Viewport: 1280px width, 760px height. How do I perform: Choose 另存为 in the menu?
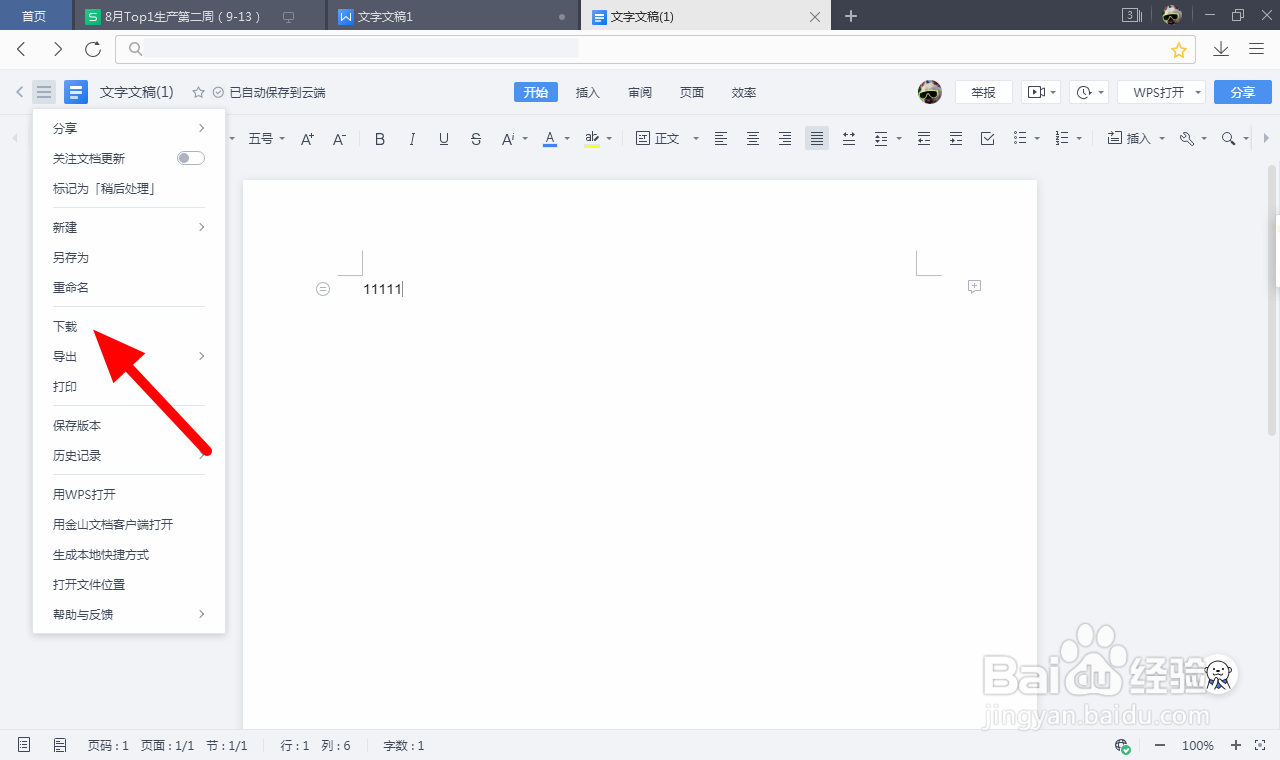[x=71, y=257]
